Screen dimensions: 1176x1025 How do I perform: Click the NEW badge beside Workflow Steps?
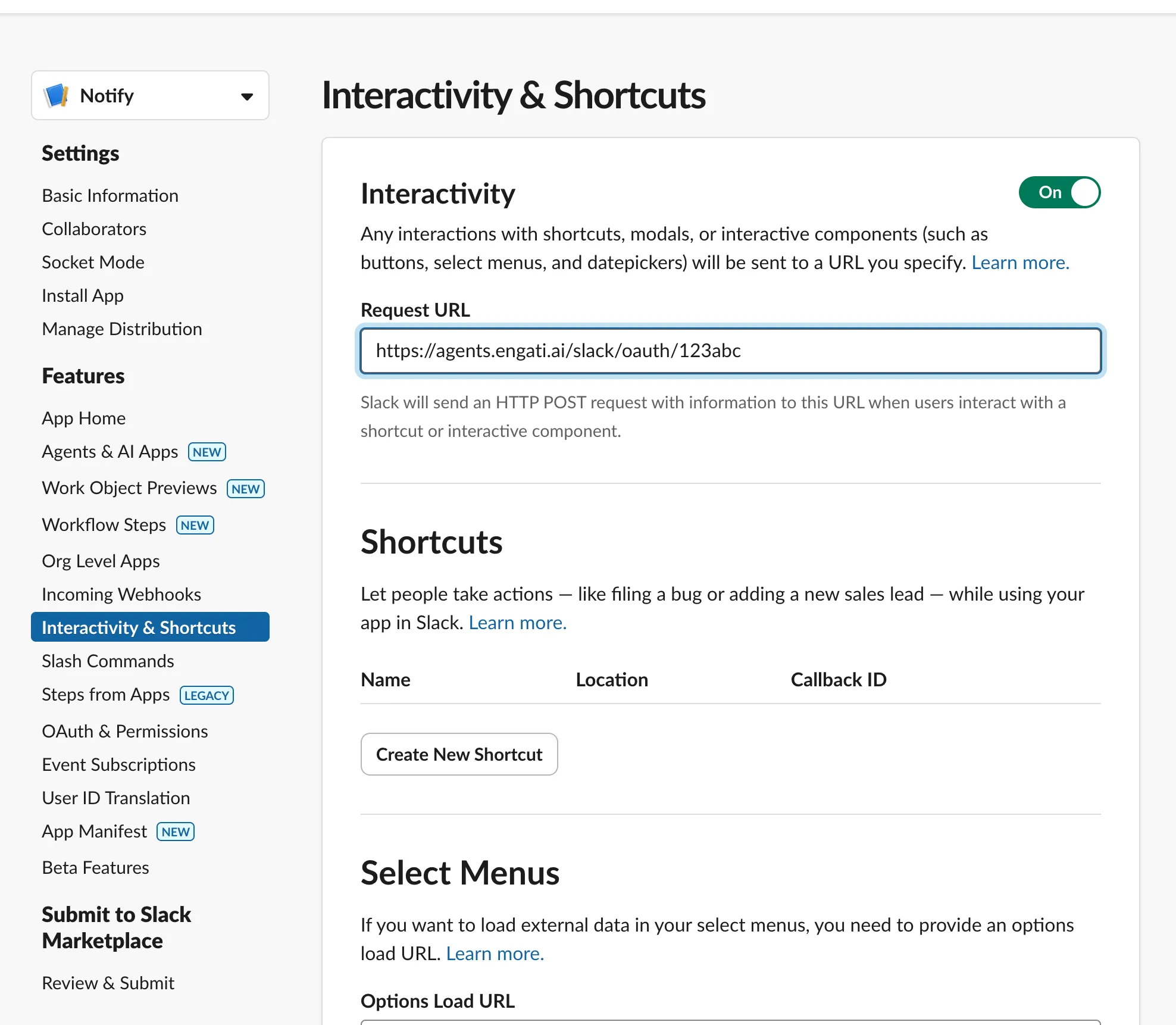tap(195, 525)
